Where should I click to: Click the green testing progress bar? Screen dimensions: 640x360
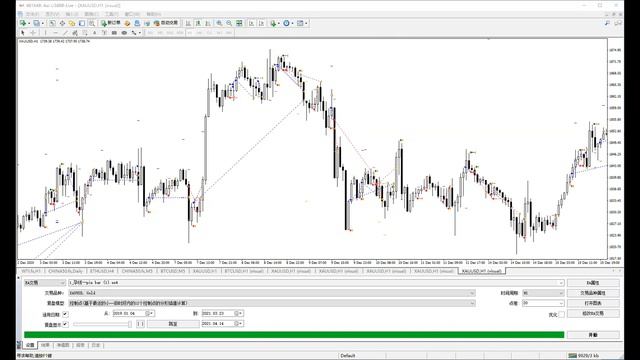tap(294, 335)
